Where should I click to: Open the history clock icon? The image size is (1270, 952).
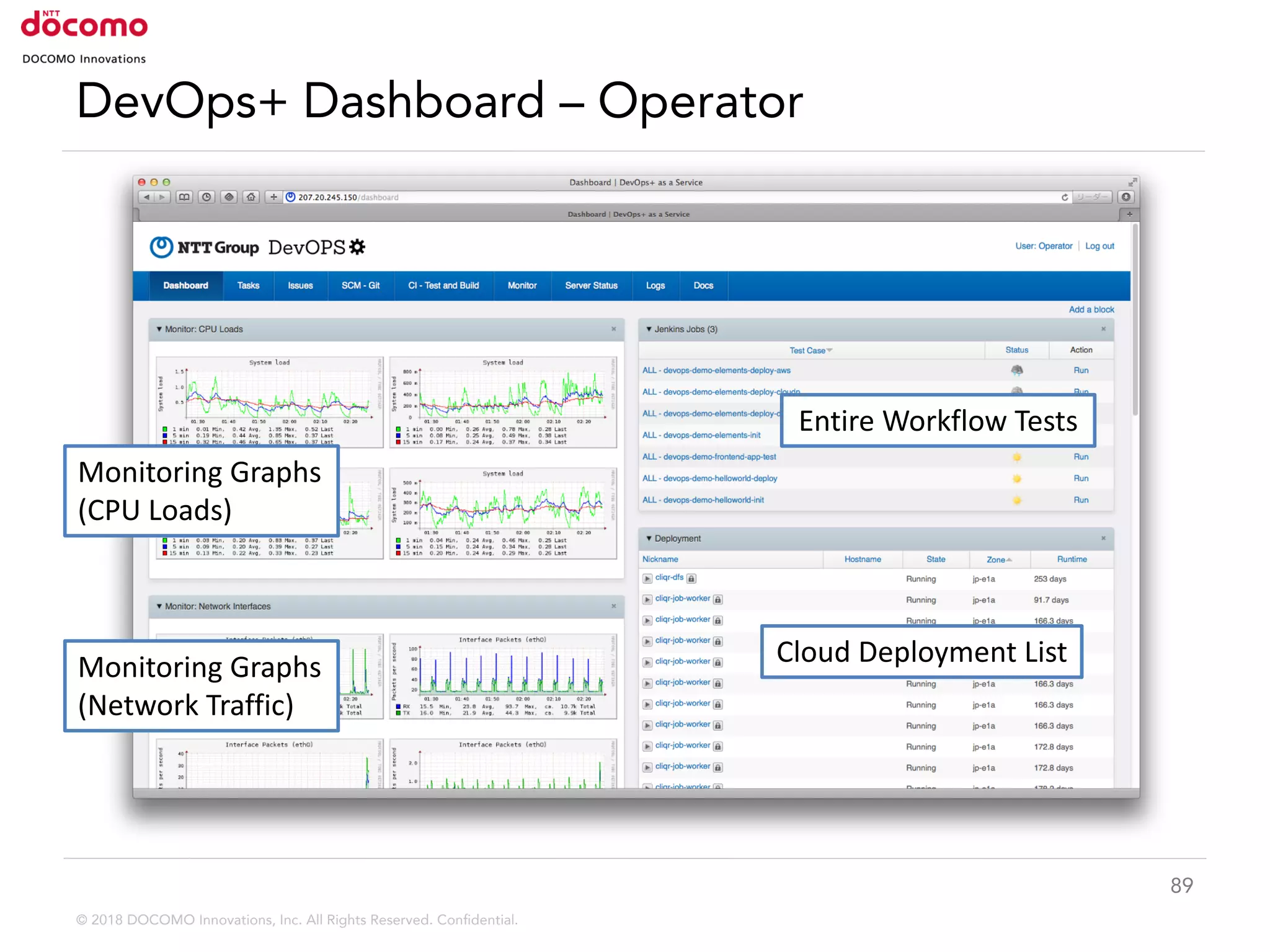click(x=206, y=197)
